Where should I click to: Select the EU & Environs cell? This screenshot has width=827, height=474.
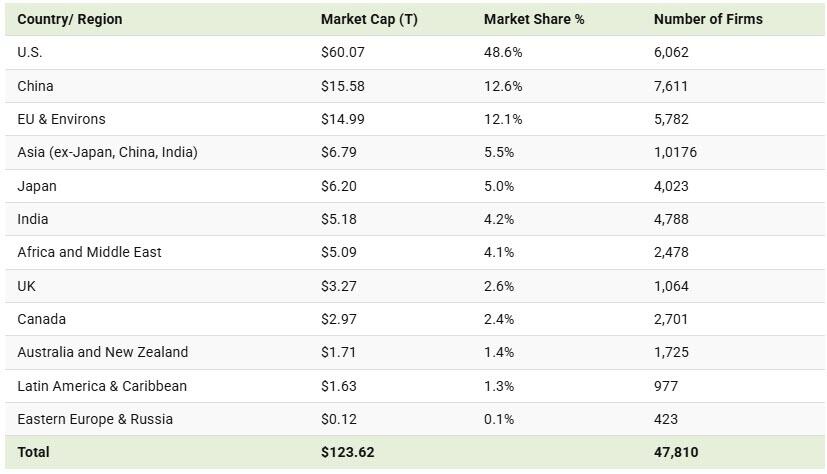coord(61,119)
